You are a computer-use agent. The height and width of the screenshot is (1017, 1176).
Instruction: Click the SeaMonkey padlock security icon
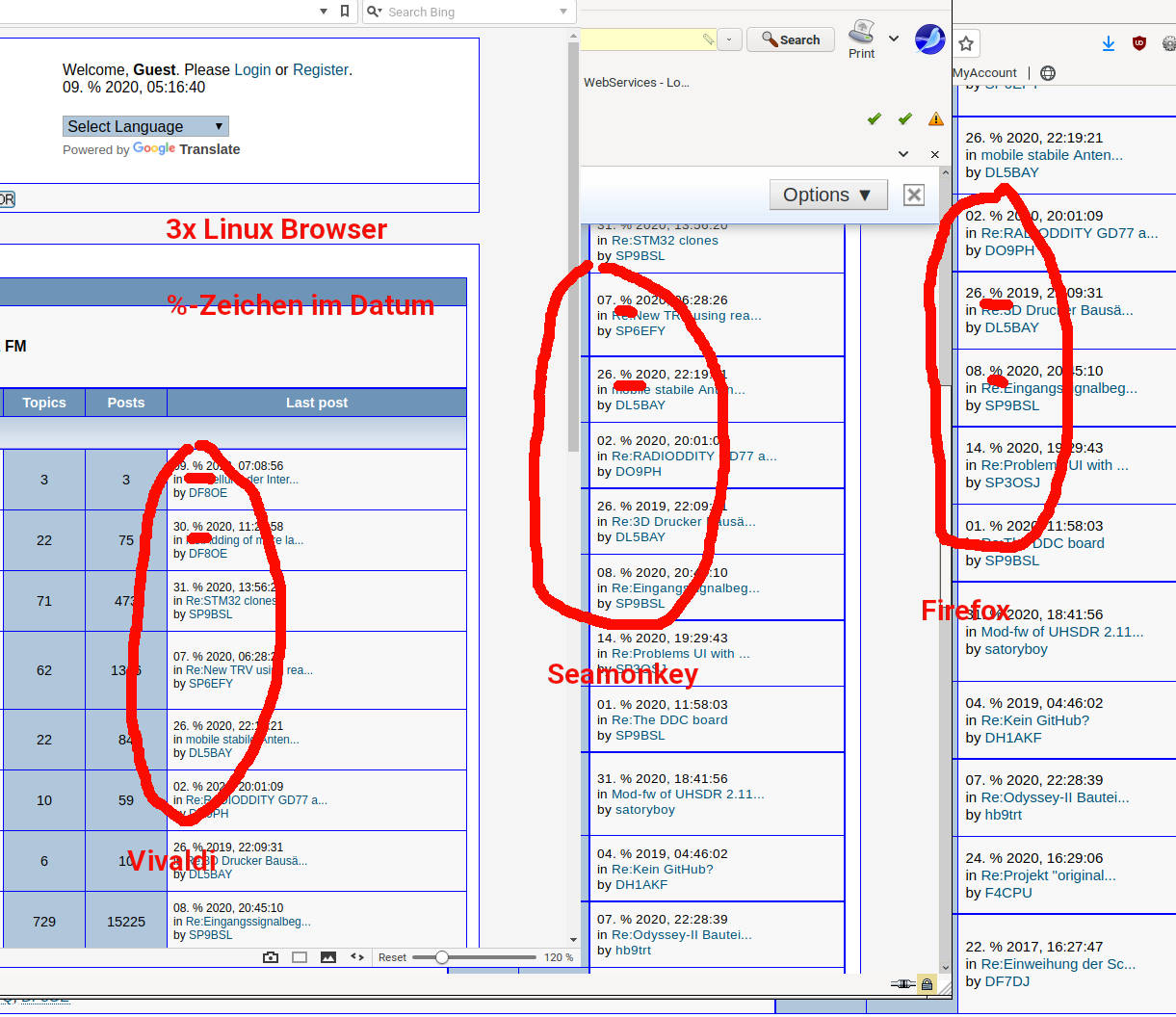tap(927, 984)
